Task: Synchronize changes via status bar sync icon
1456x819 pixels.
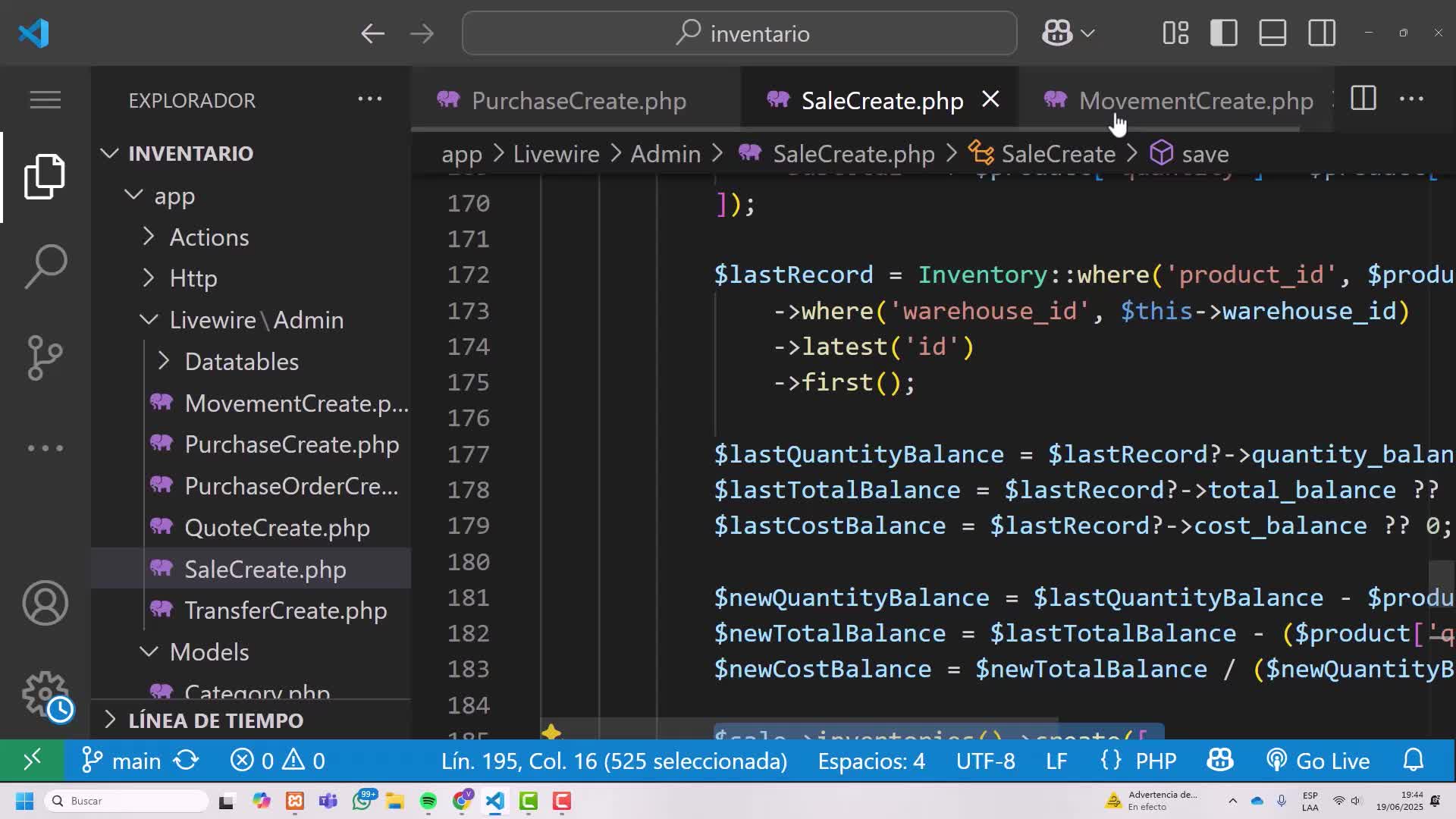Action: (x=187, y=760)
